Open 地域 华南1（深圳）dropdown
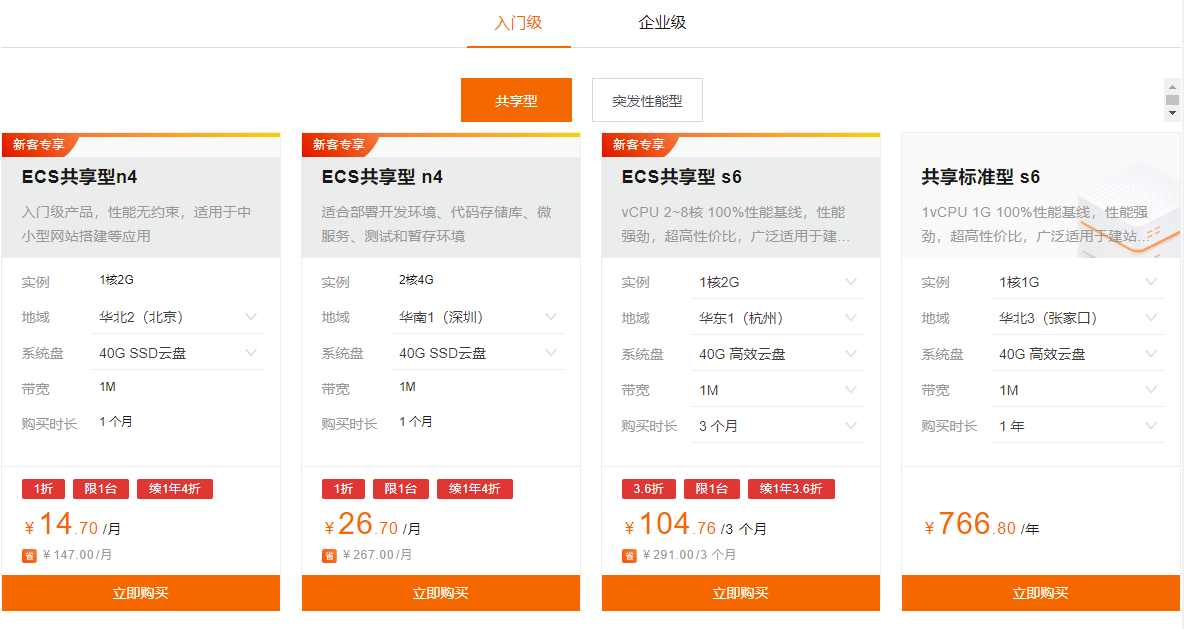 (x=478, y=317)
